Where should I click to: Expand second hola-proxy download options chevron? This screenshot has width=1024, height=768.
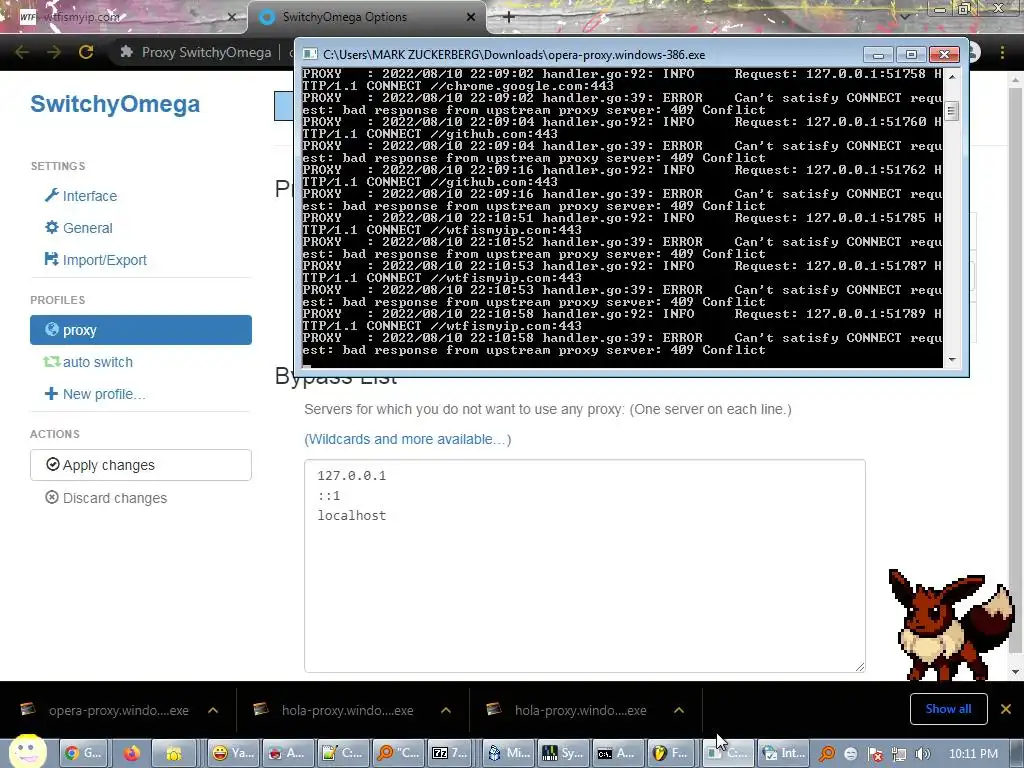click(x=679, y=710)
